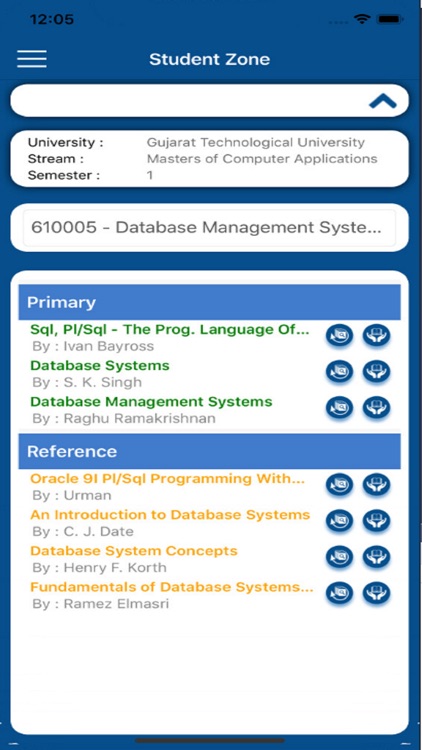The width and height of the screenshot is (422, 750).
Task: Open Sql, Pl/Sql book title link
Action: [170, 330]
